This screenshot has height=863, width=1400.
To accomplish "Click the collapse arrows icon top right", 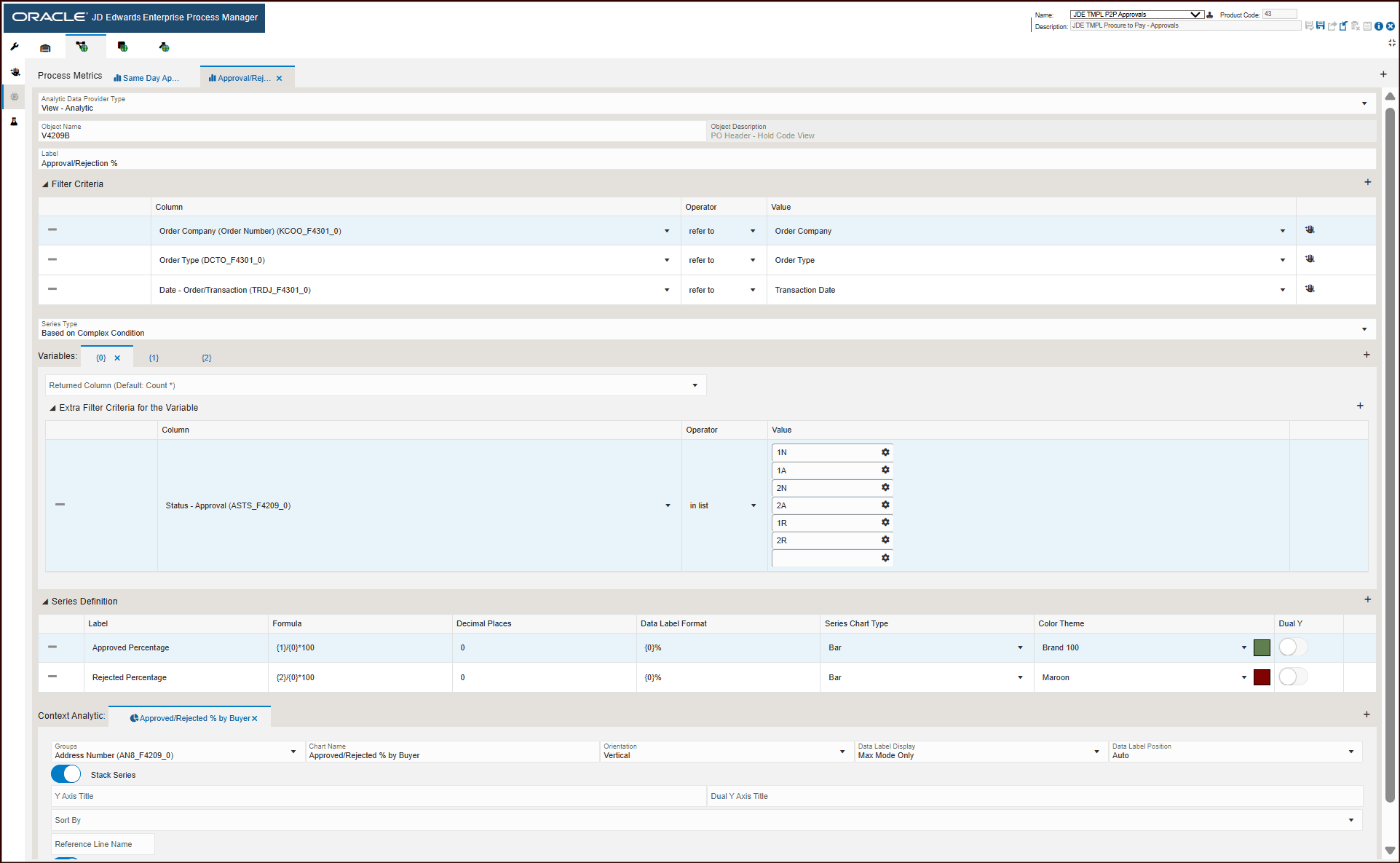I will click(1391, 43).
